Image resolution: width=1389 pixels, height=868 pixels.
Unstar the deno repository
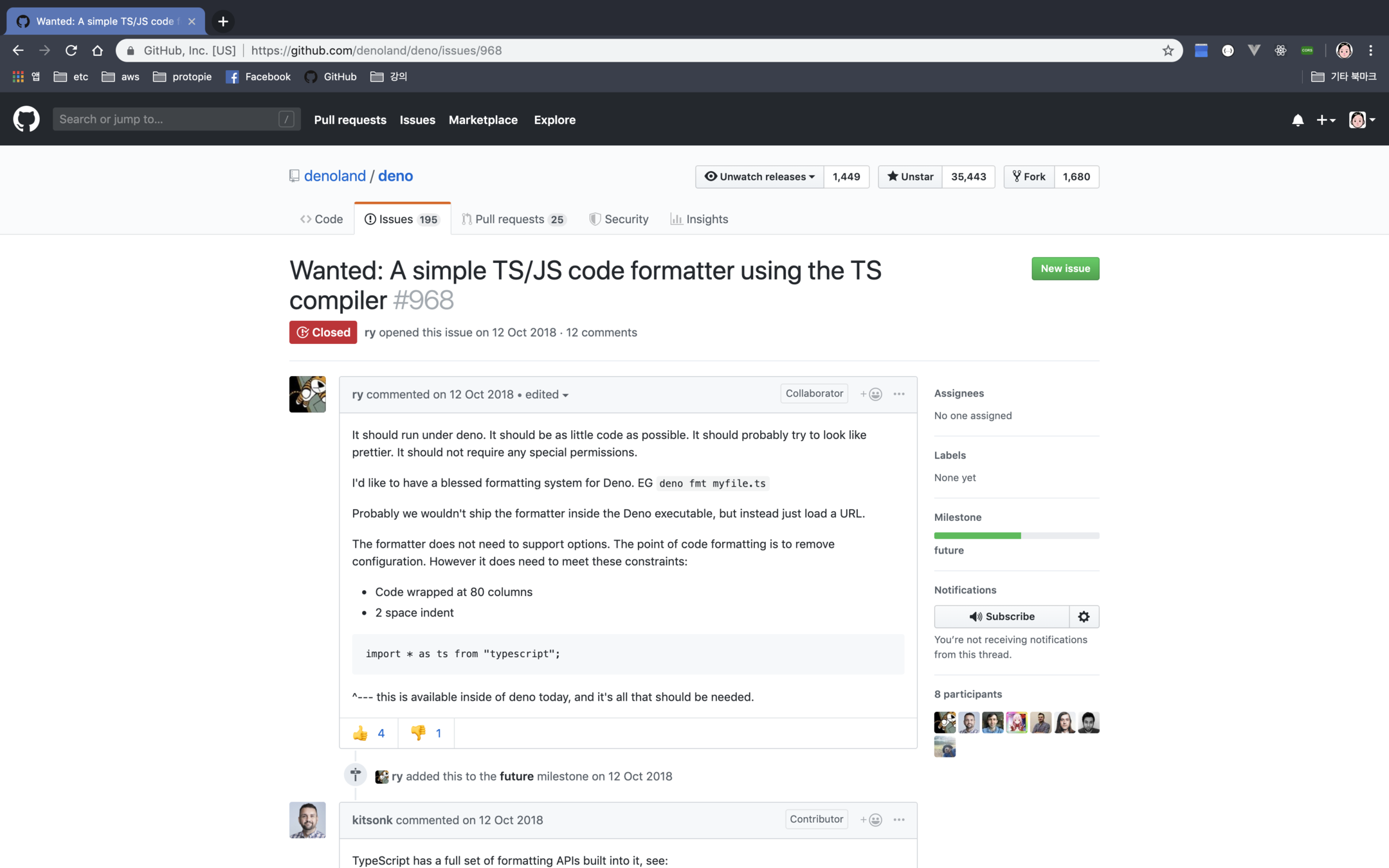tap(910, 177)
